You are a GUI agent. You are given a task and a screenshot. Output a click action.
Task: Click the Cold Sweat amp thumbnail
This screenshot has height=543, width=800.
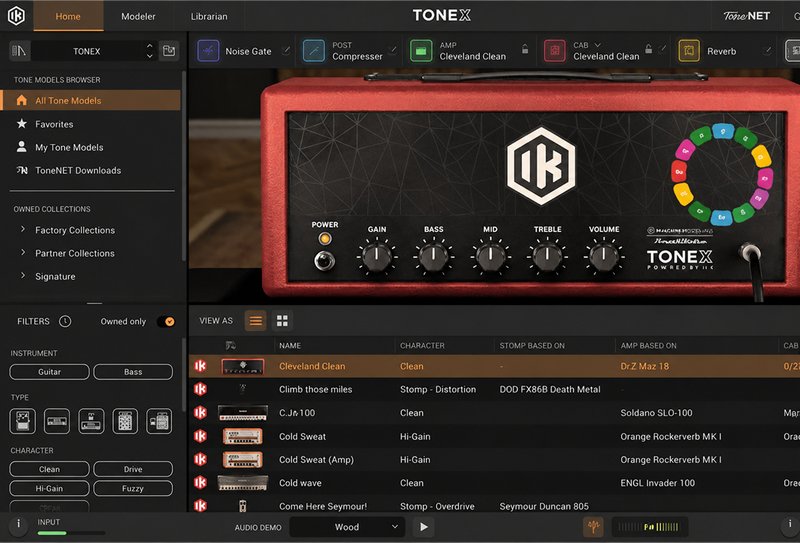pyautogui.click(x=243, y=436)
